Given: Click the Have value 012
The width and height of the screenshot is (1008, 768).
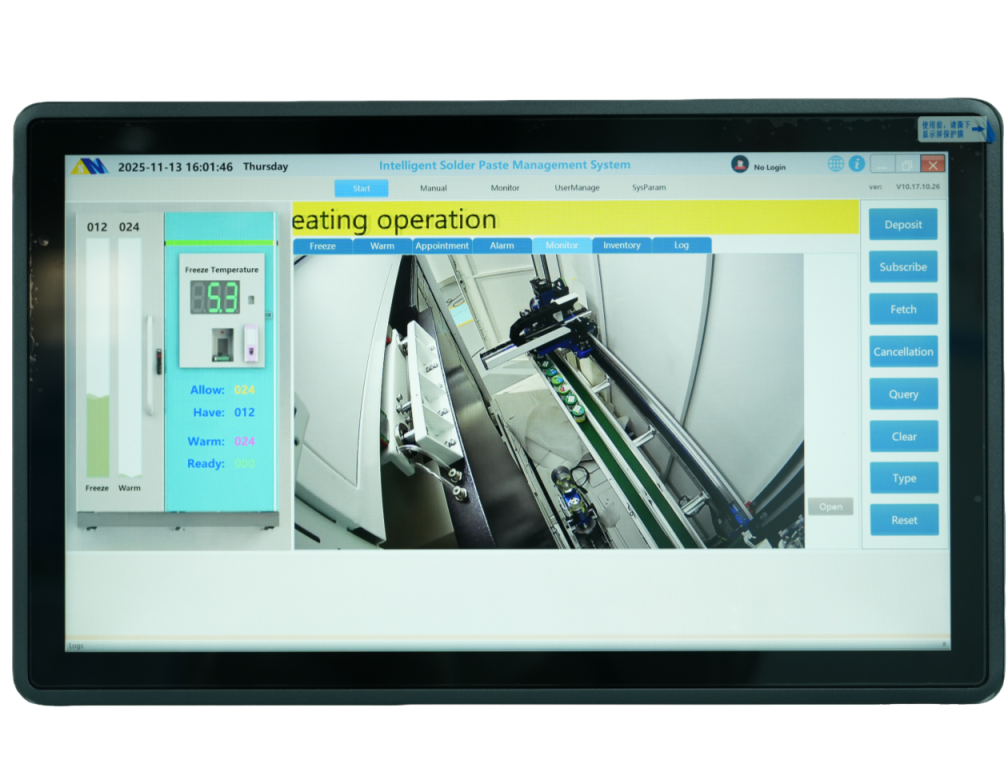Looking at the screenshot, I should (244, 412).
